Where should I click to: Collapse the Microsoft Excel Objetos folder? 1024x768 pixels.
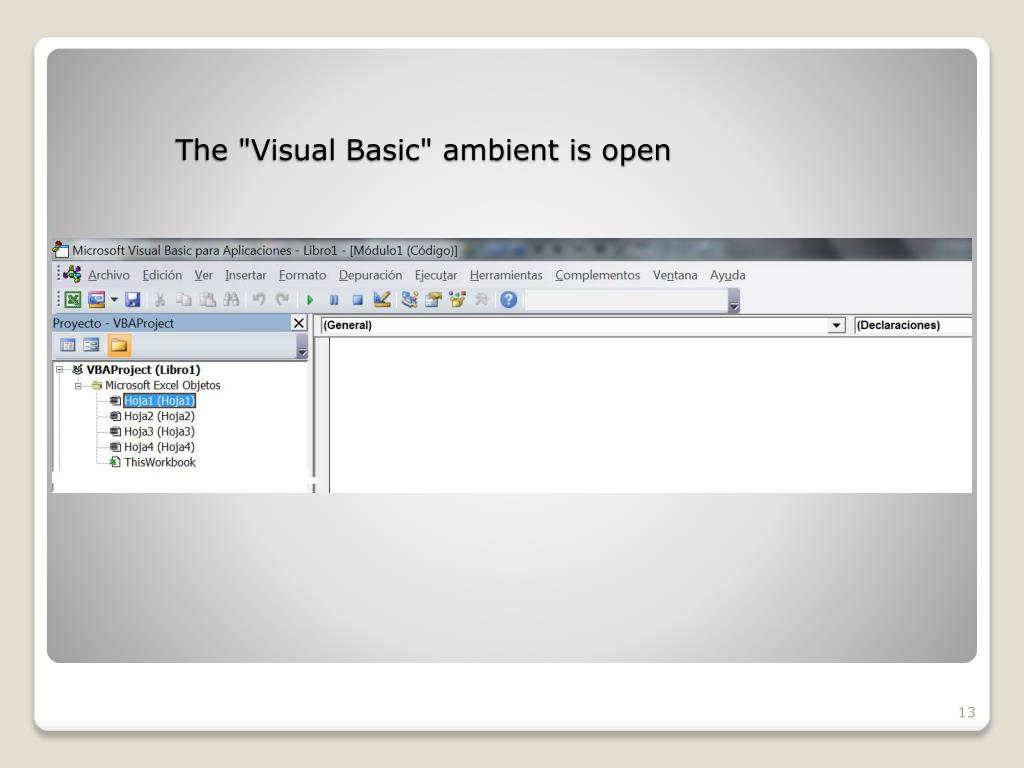78,385
